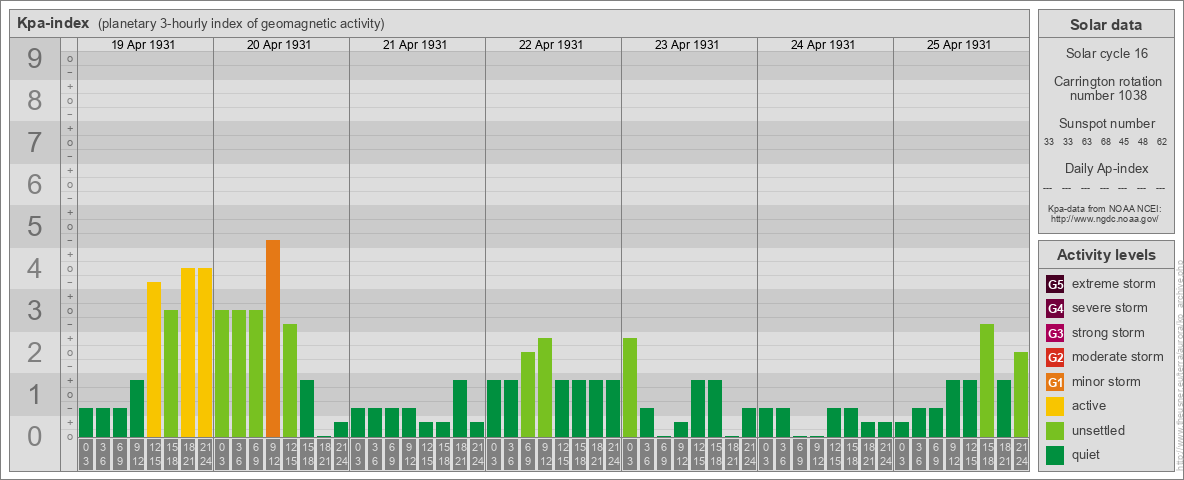Click the Sunspot number label
This screenshot has height=480, width=1184.
[1107, 124]
